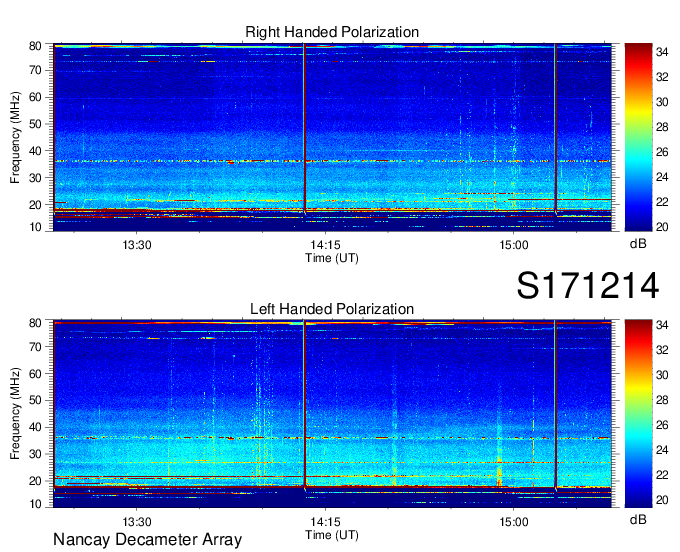This screenshot has width=680, height=552.
Task: Click the 'Time (UT)' axis label of the bottom plot
Action: pos(332,535)
